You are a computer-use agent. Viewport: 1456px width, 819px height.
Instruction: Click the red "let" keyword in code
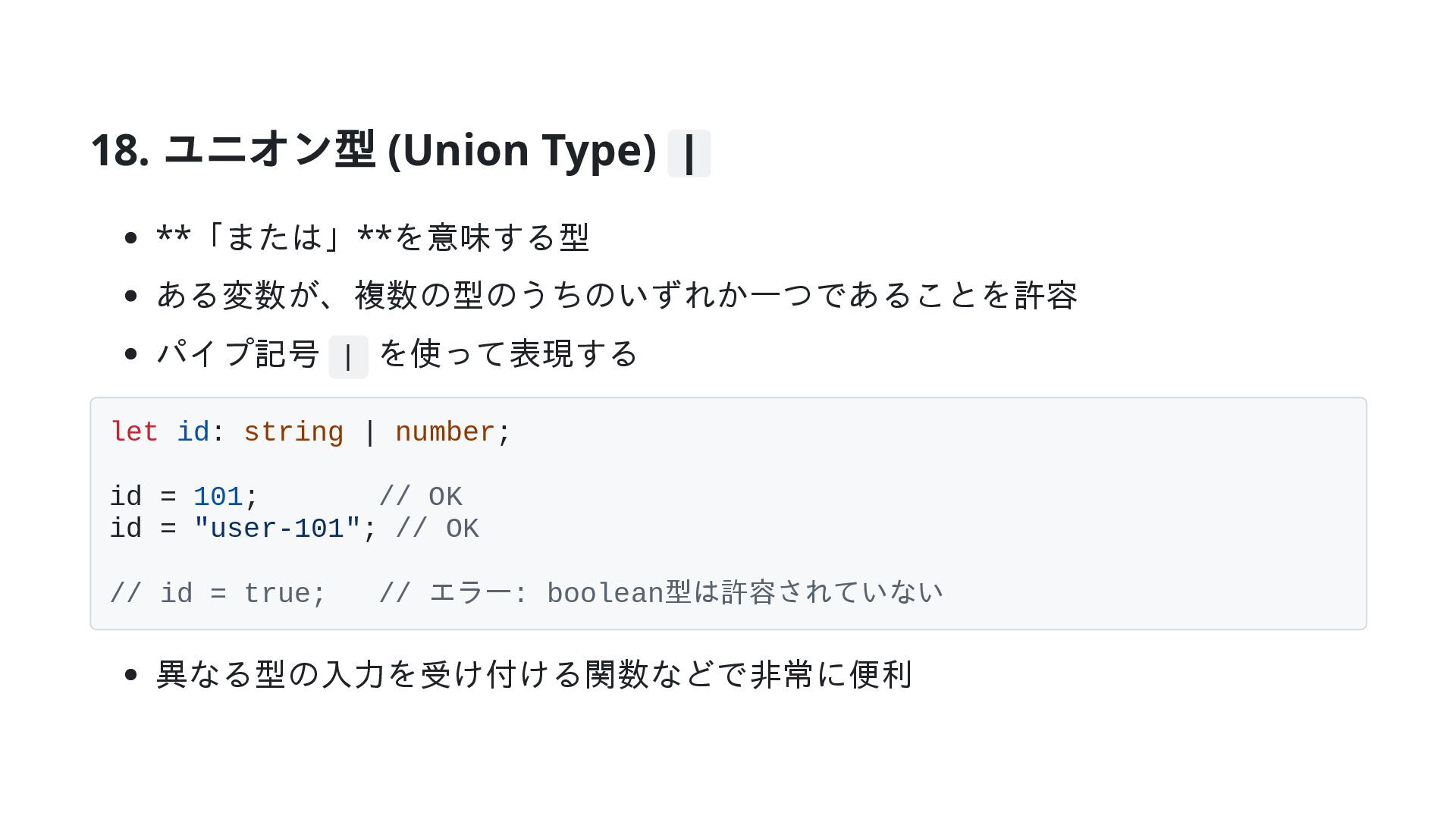pos(134,432)
